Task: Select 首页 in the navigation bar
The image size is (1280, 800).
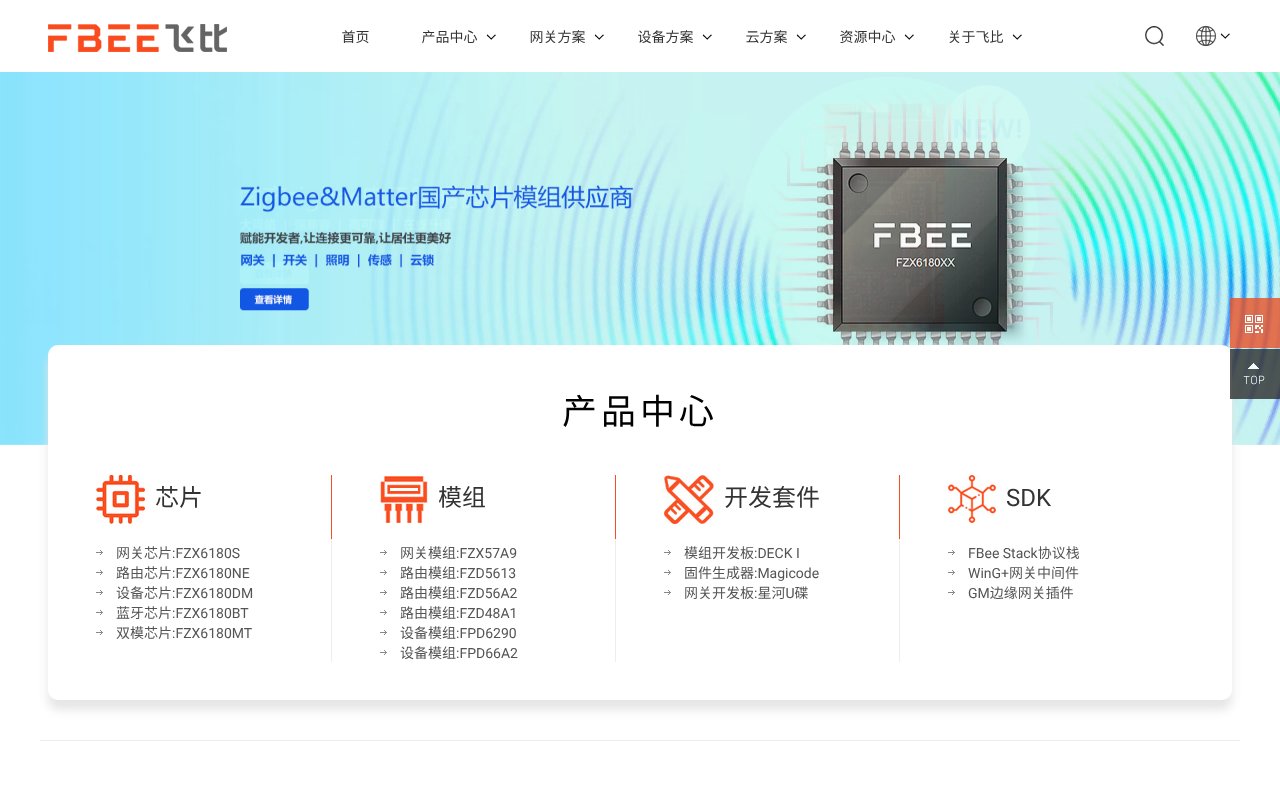Action: point(355,36)
